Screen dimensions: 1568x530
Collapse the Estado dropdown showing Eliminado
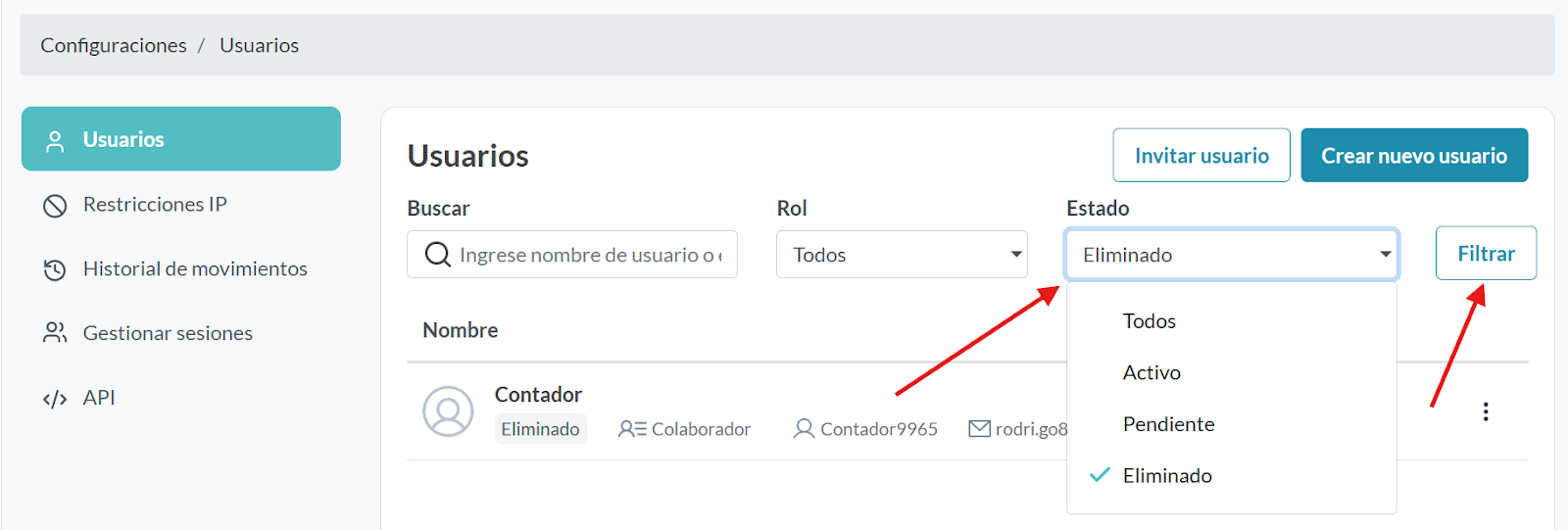click(1231, 255)
